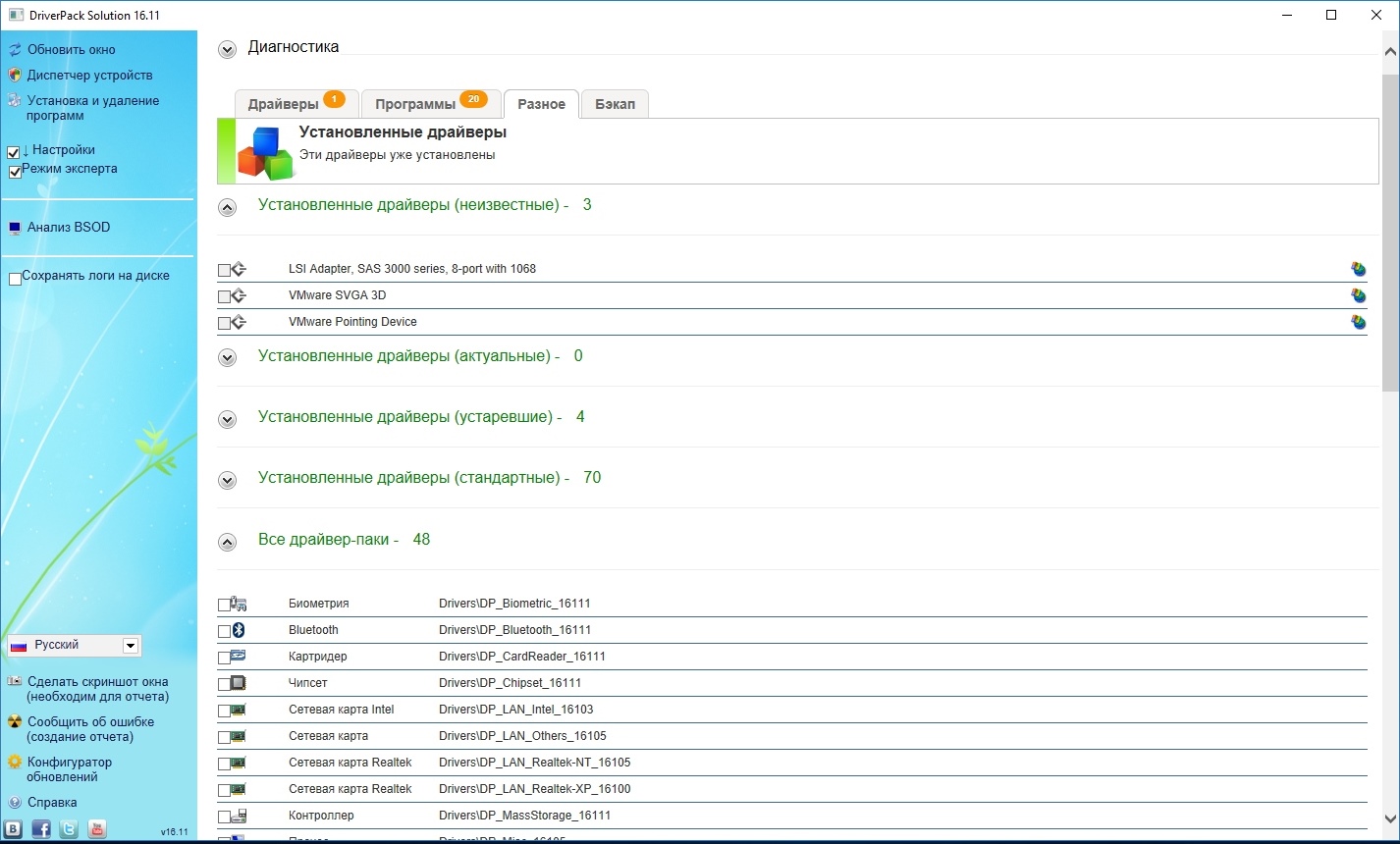The width and height of the screenshot is (1400, 844).
Task: Click Сделать скриншот окна link
Action: pos(98,689)
